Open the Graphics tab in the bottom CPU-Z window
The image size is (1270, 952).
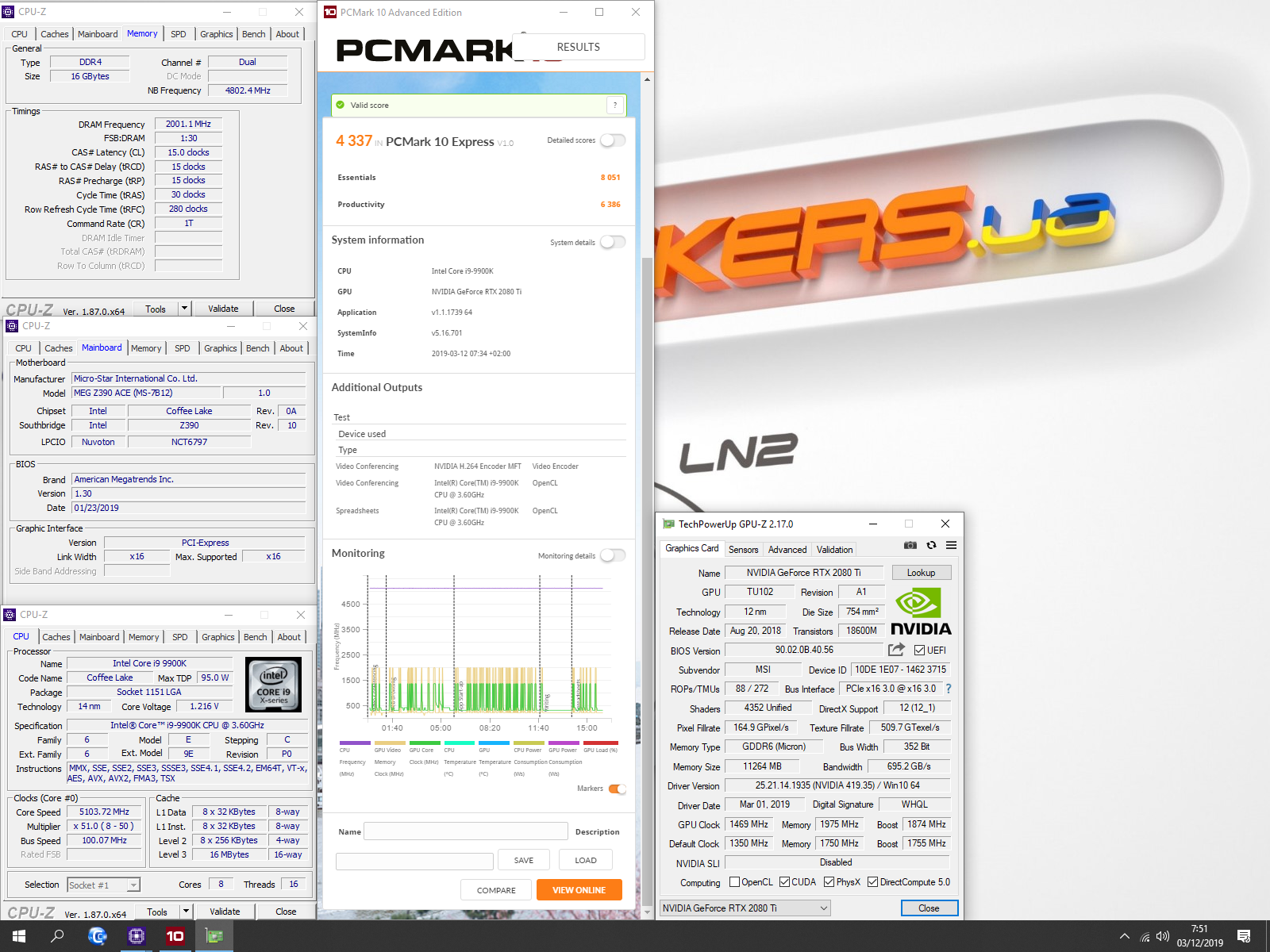(218, 637)
